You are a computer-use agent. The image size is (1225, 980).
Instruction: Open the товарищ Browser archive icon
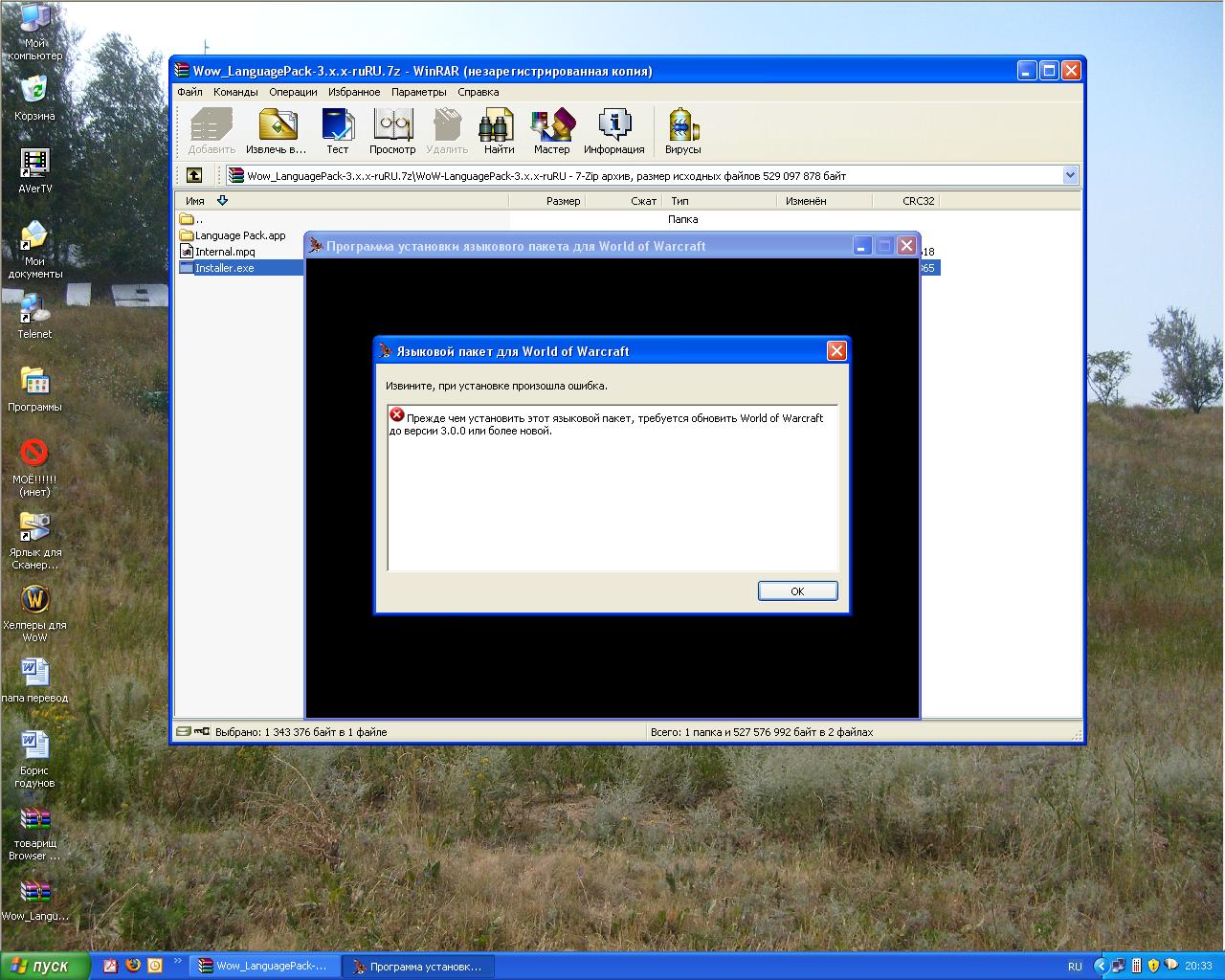pos(35,832)
